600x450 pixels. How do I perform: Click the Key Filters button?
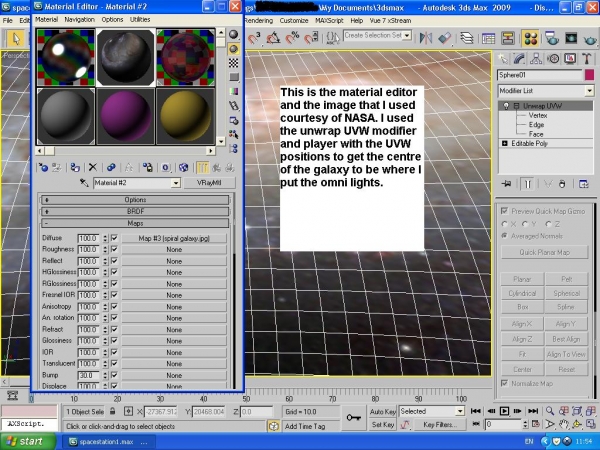pos(440,424)
